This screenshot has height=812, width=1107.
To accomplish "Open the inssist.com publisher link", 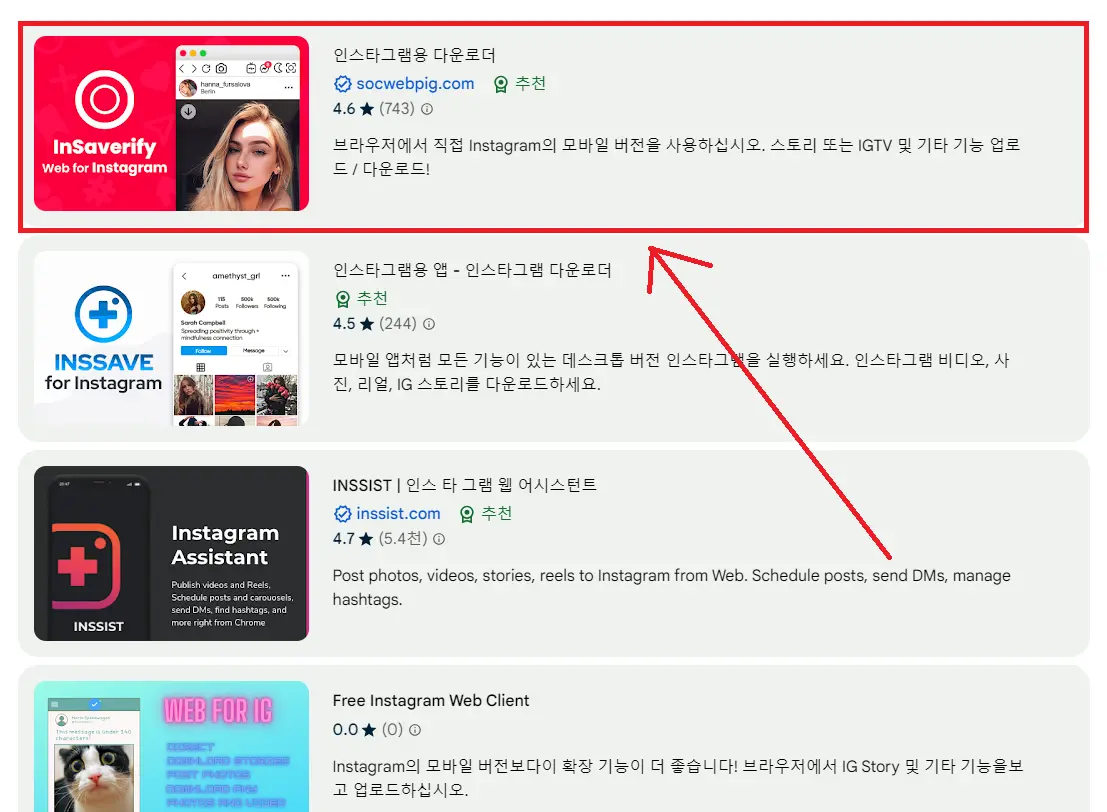I will (396, 514).
